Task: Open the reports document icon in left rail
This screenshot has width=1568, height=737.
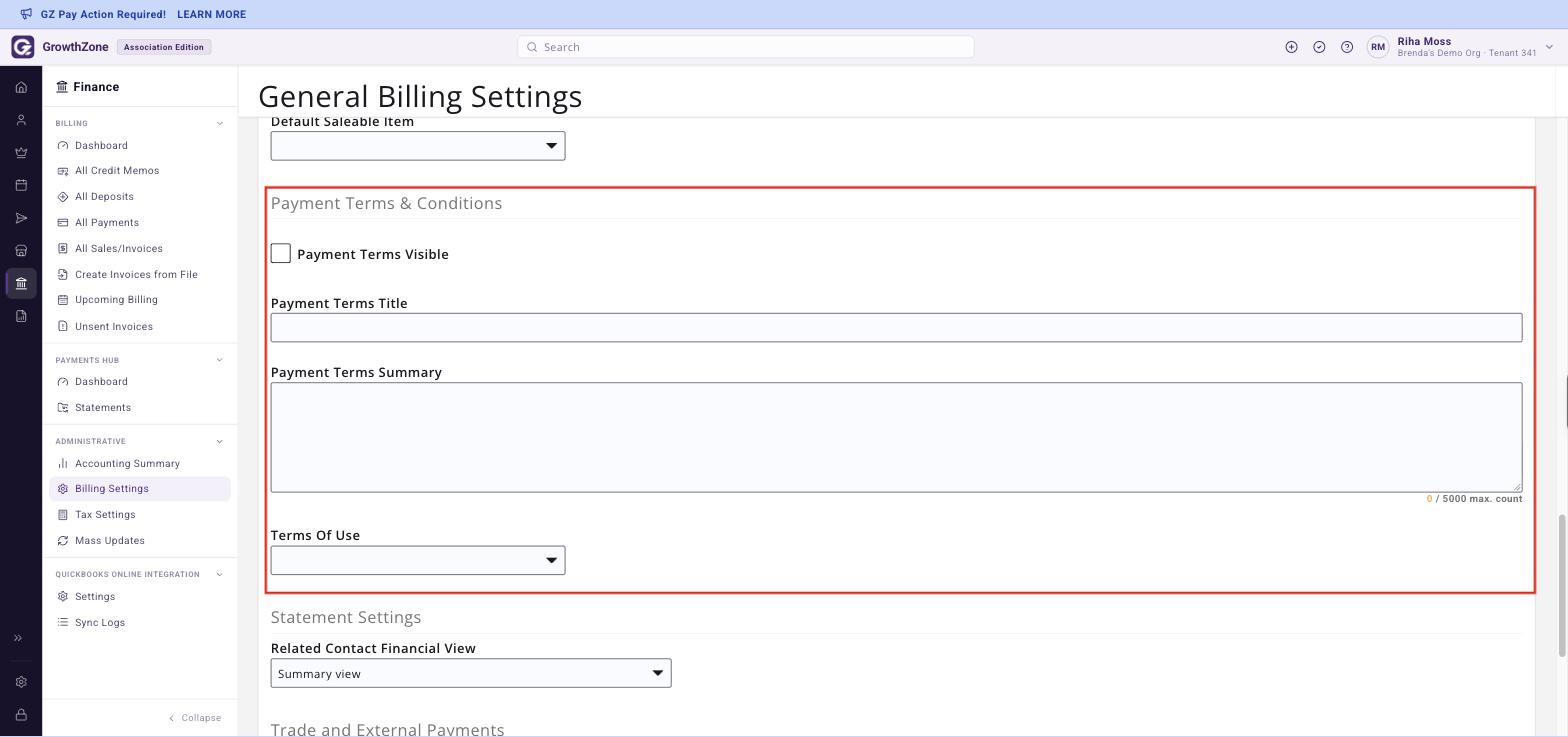Action: pyautogui.click(x=21, y=316)
